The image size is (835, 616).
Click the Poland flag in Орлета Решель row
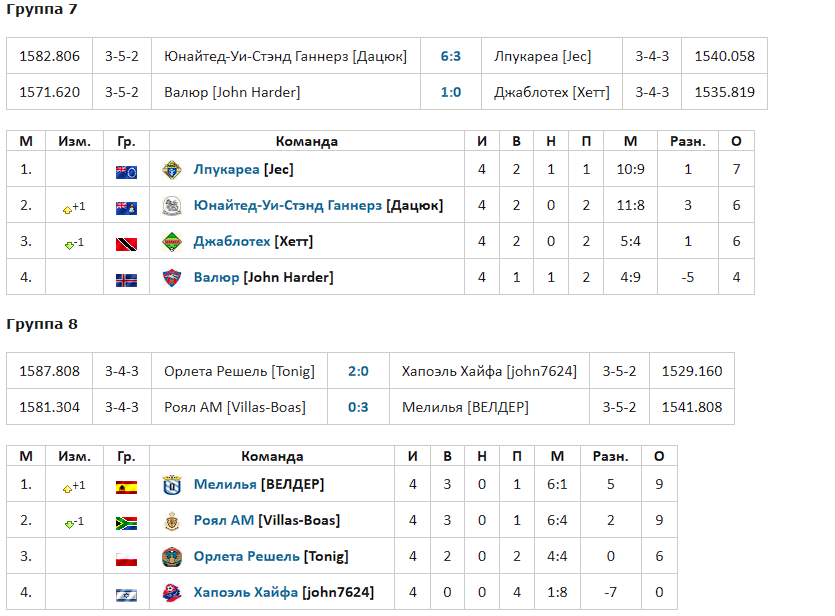126,559
